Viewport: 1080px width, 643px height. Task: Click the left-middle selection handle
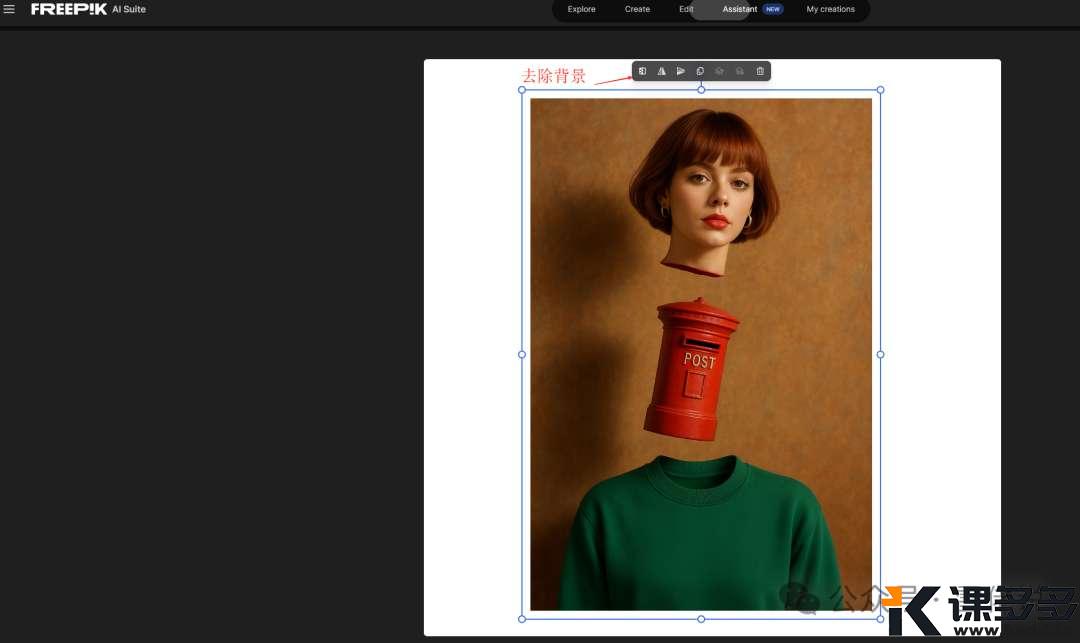point(522,354)
